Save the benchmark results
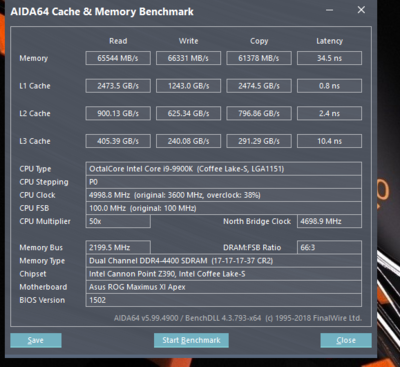Image resolution: width=400 pixels, height=367 pixels. [x=36, y=340]
